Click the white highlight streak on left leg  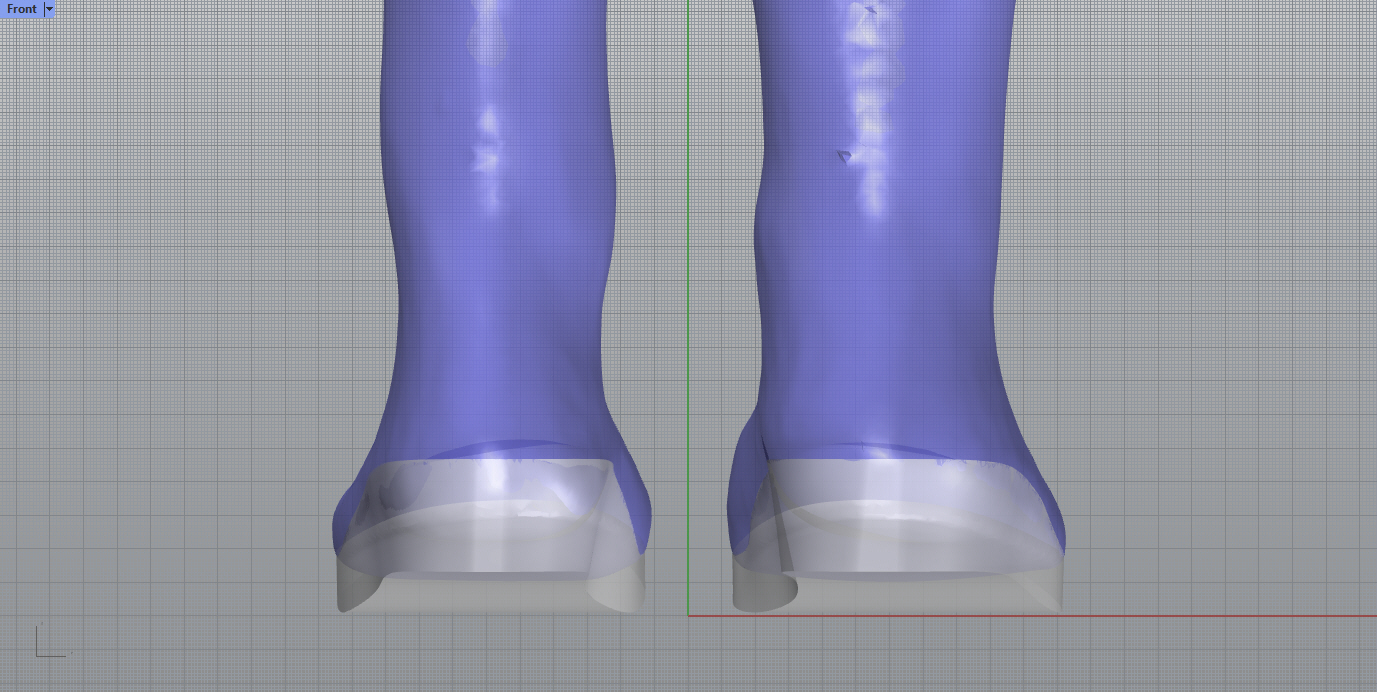tap(488, 140)
